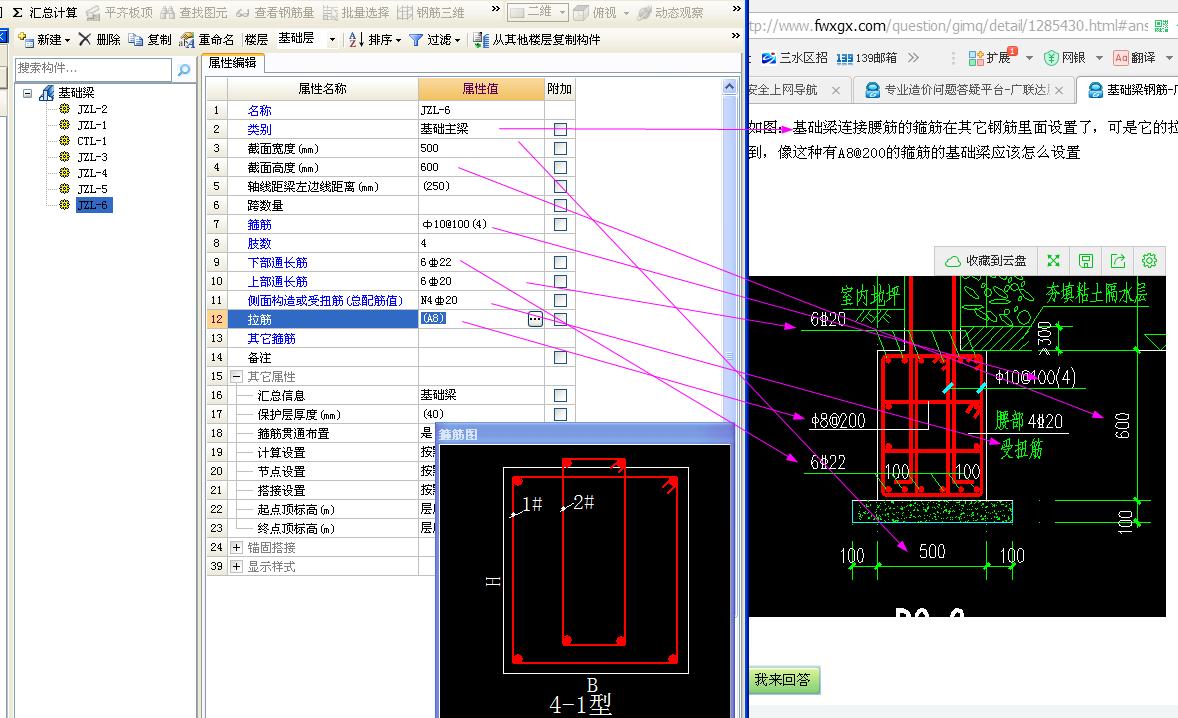Click the search magnifier icon in component panel
This screenshot has width=1178, height=718.
tap(183, 70)
